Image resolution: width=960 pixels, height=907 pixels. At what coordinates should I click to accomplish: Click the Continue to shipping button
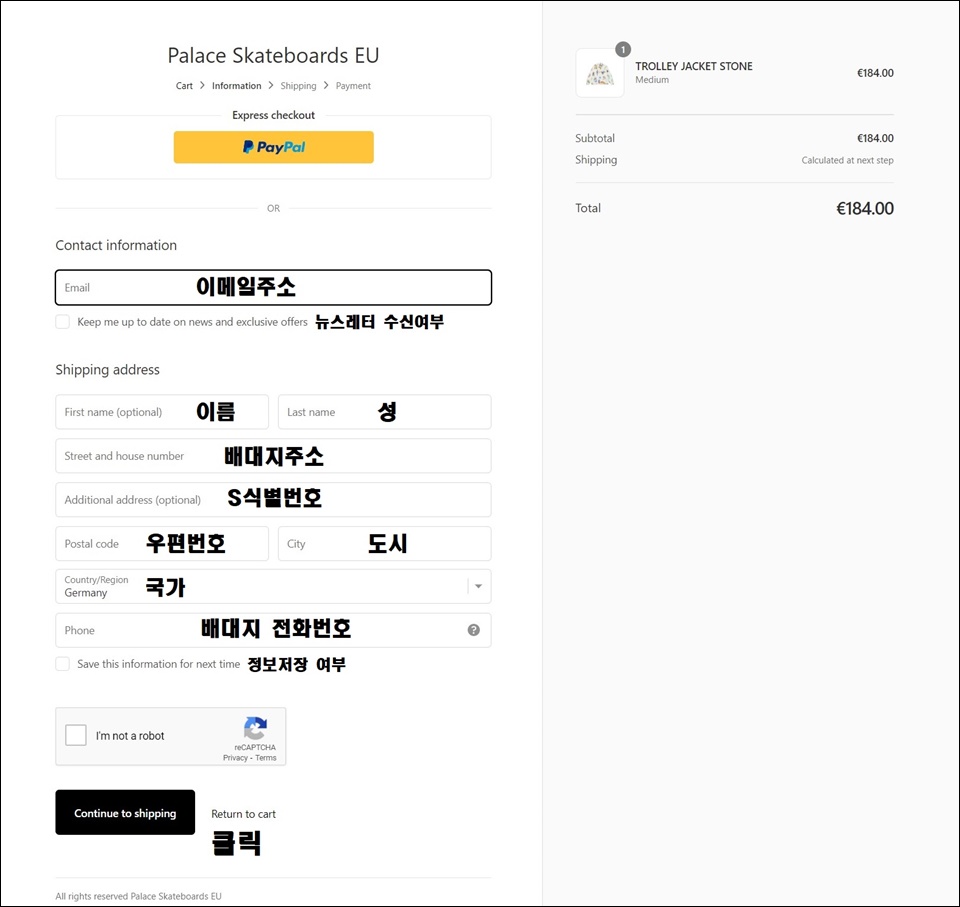coord(125,813)
